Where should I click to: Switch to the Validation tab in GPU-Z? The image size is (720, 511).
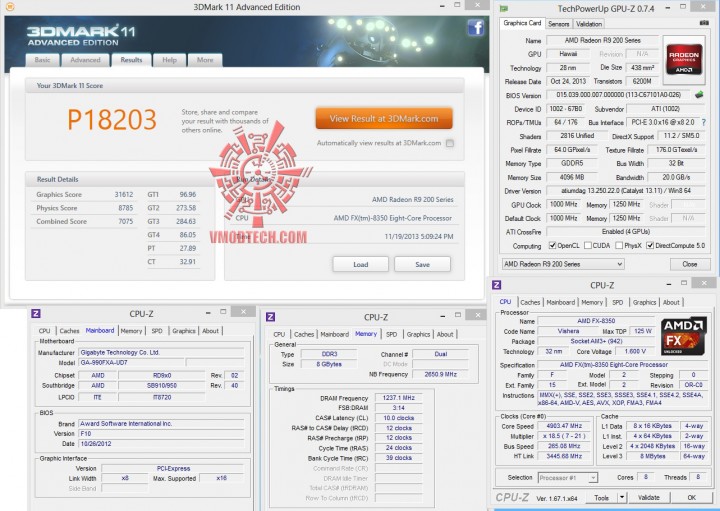point(589,24)
